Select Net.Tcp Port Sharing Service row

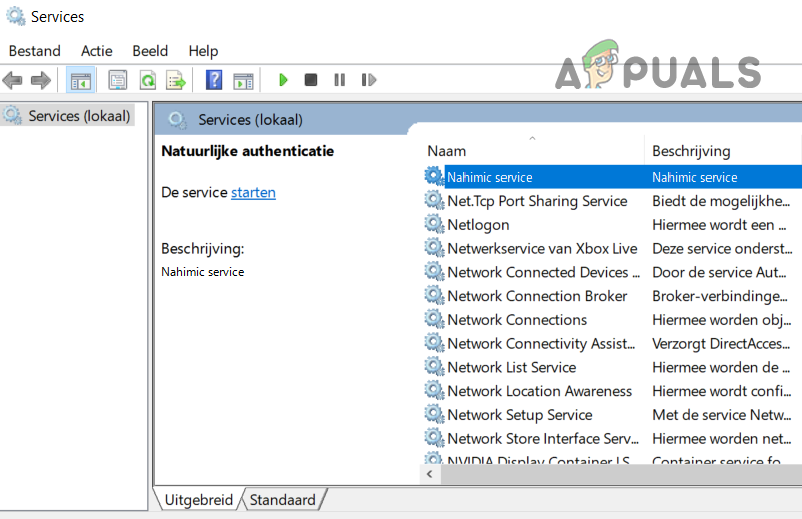(612, 201)
